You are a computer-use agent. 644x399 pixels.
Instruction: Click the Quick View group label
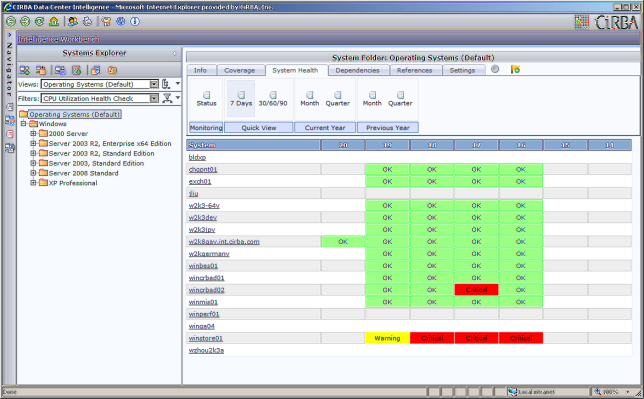[x=259, y=128]
